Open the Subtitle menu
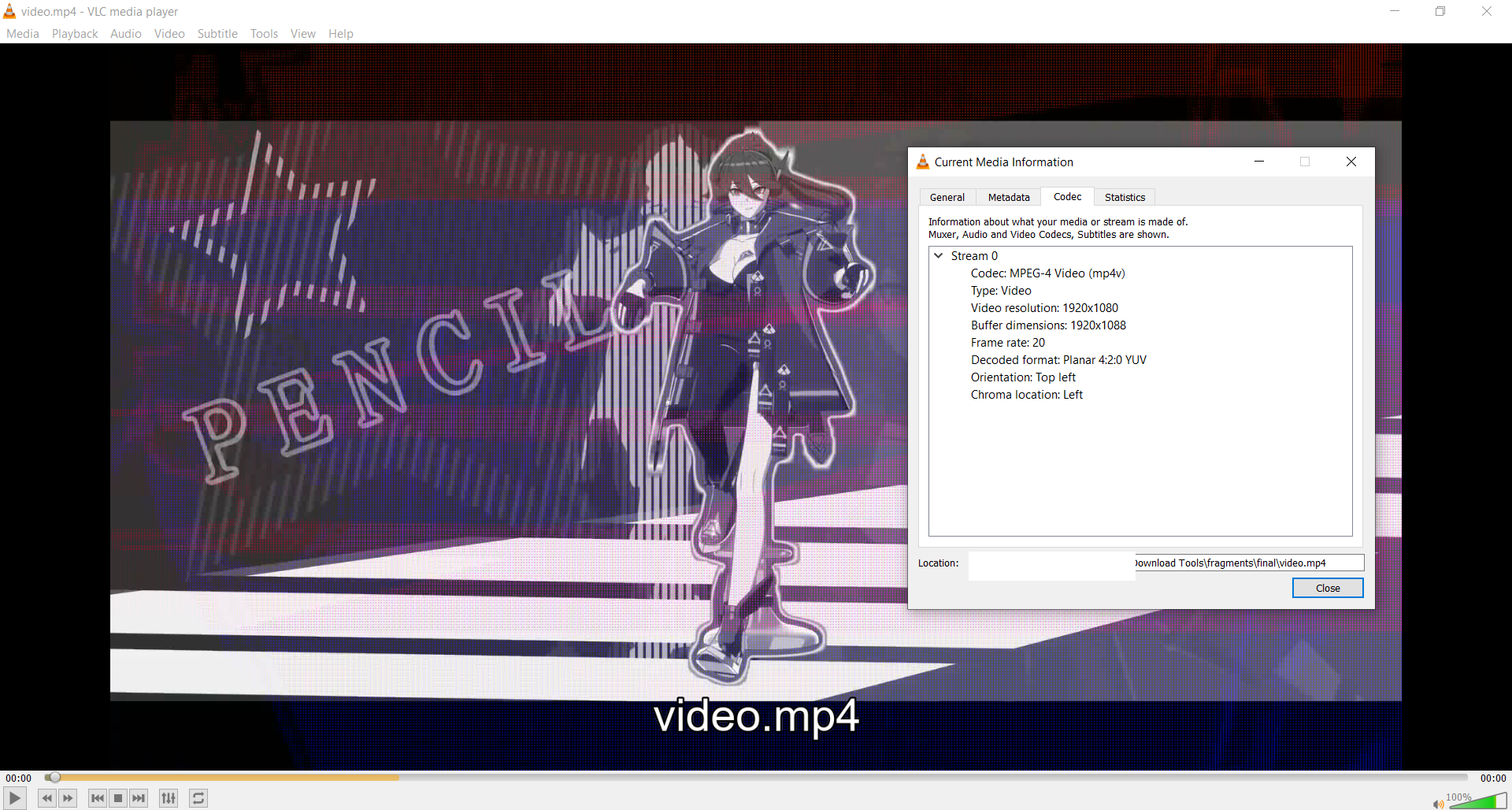 217,34
